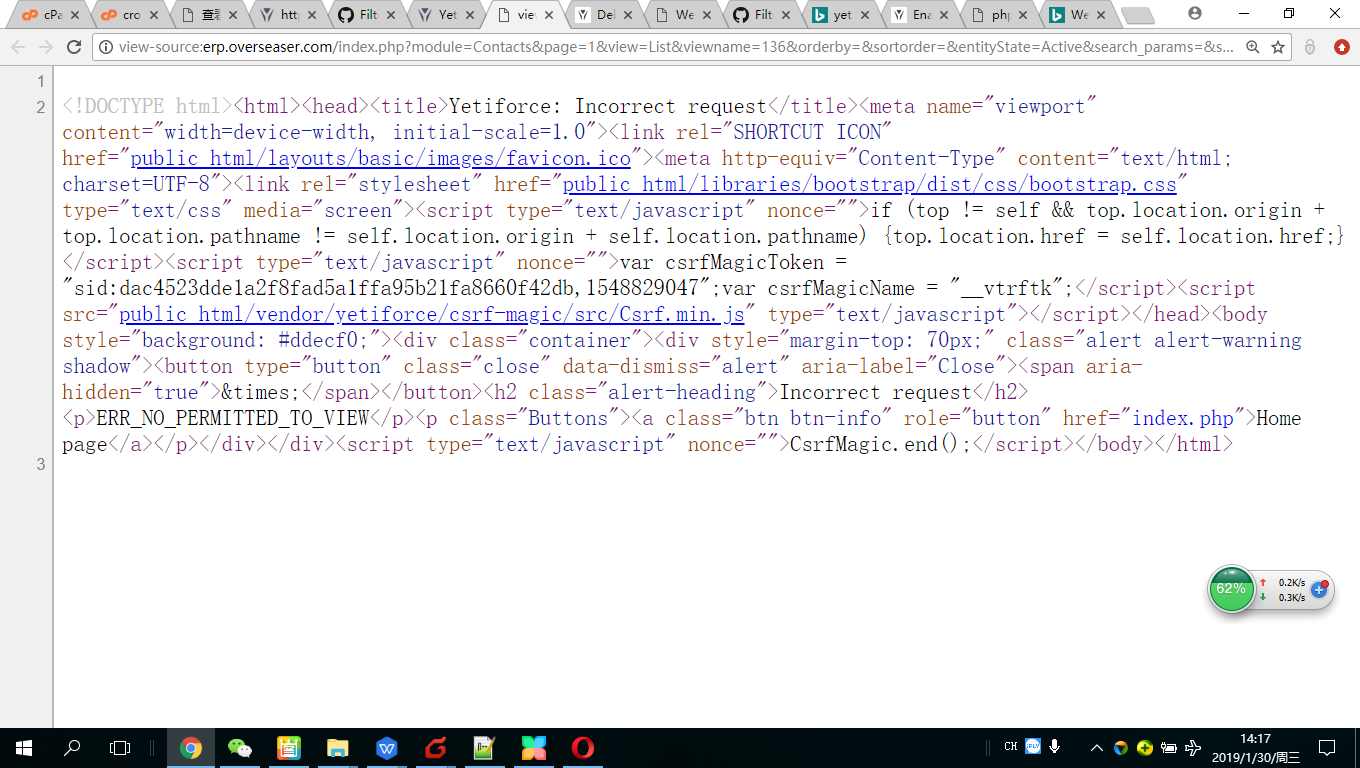Close the Del tab
This screenshot has height=768, width=1360.
click(629, 15)
